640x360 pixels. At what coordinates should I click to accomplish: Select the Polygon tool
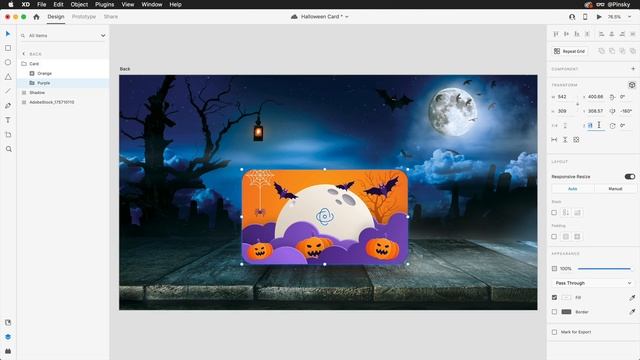(x=8, y=77)
